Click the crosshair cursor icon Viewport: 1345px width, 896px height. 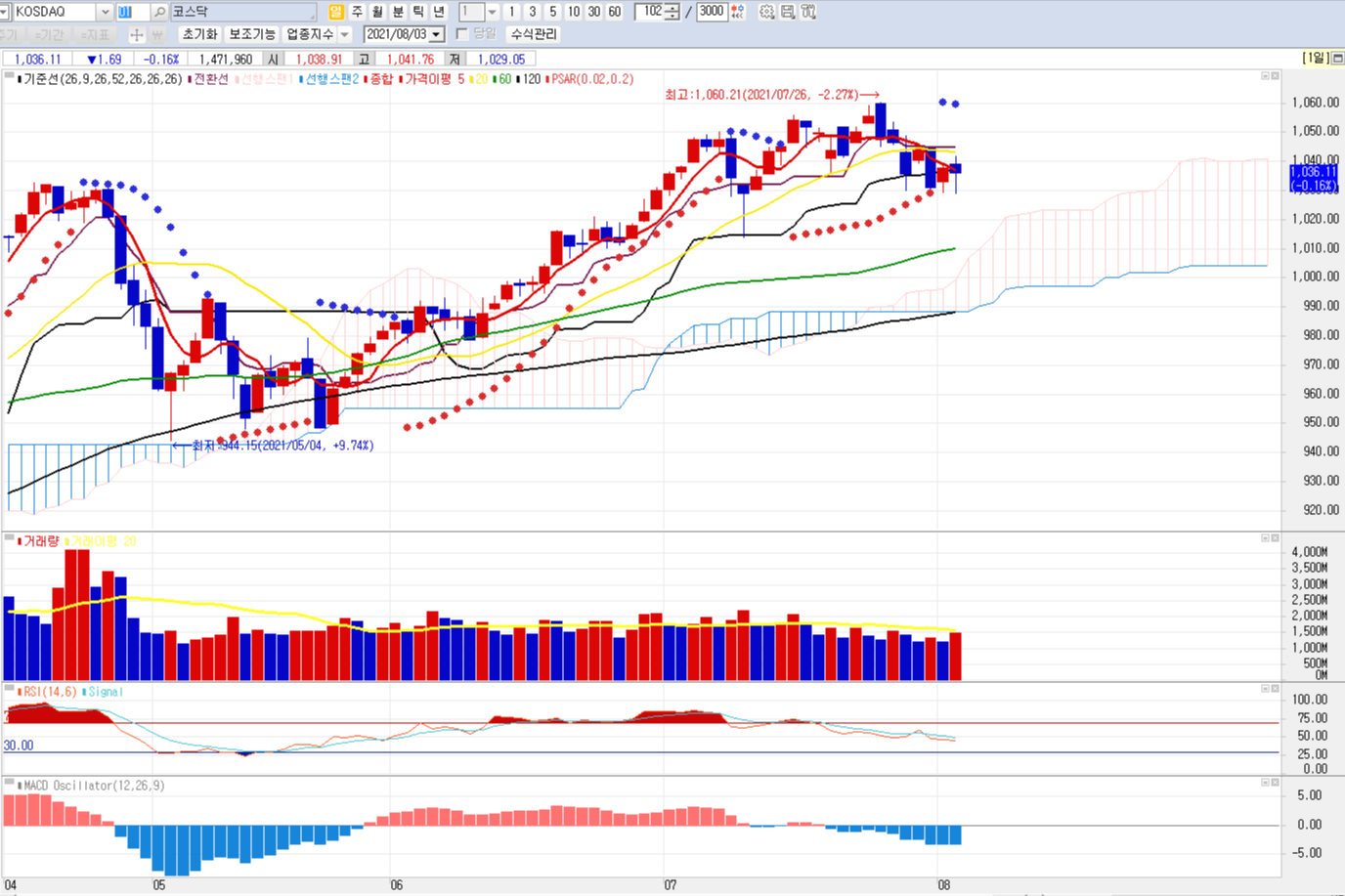(137, 34)
